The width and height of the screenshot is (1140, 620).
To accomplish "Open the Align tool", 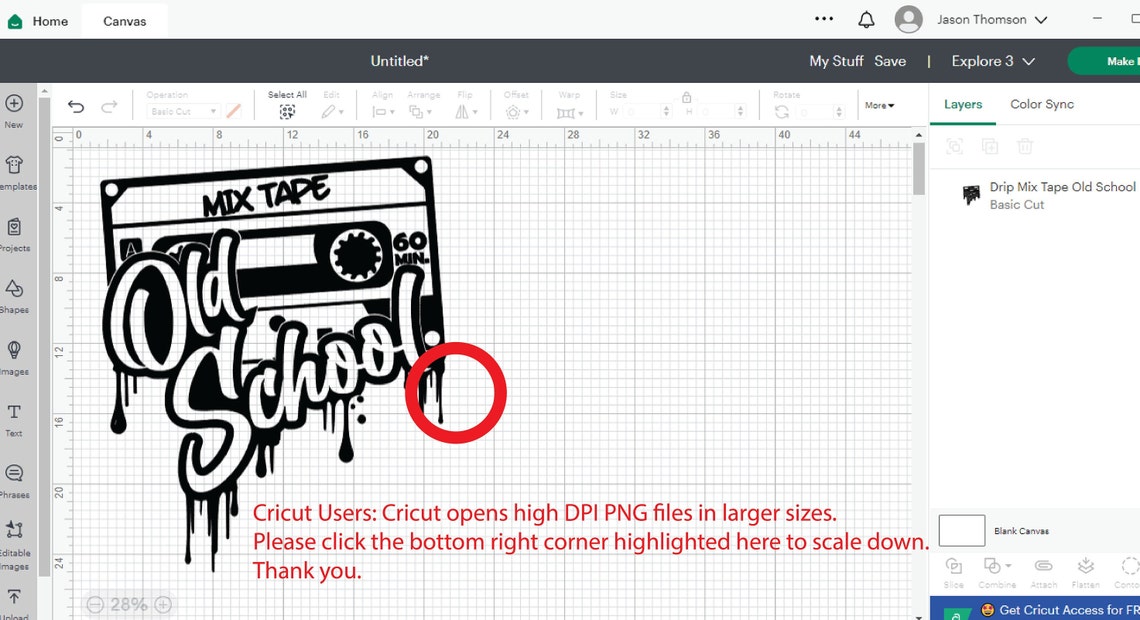I will [x=382, y=112].
